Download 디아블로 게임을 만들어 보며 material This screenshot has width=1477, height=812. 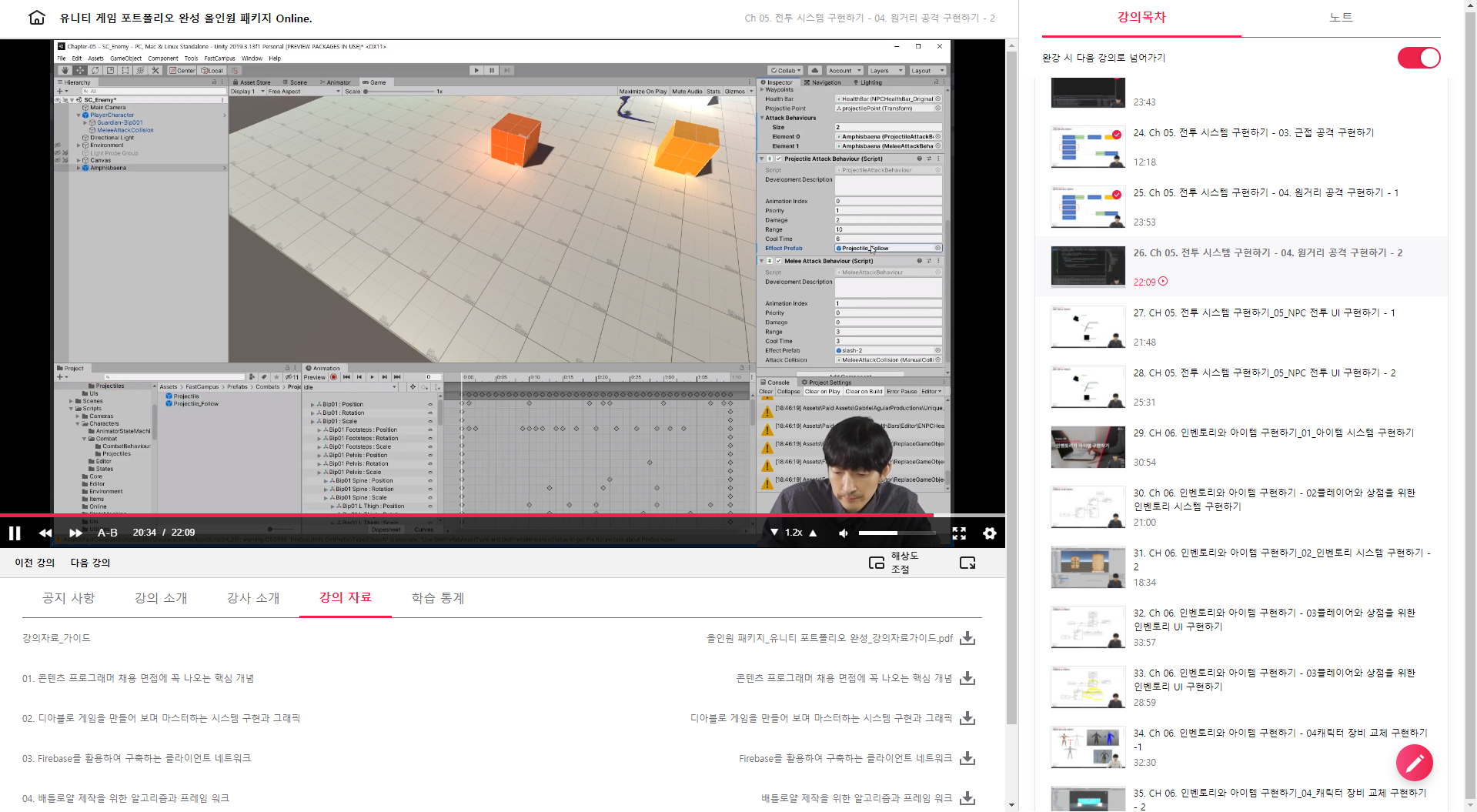click(x=967, y=718)
